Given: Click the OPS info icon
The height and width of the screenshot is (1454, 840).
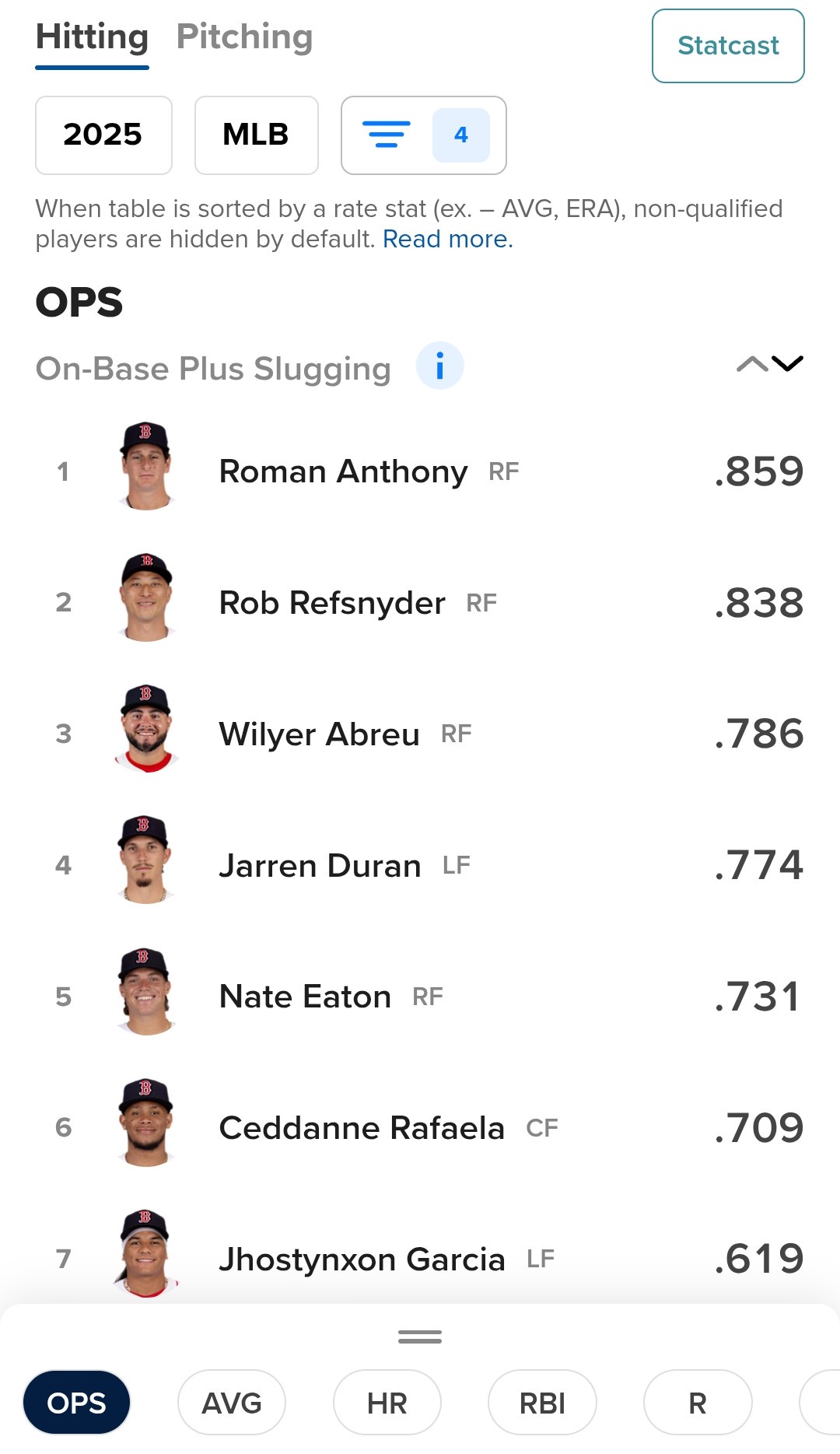Looking at the screenshot, I should click(x=439, y=366).
